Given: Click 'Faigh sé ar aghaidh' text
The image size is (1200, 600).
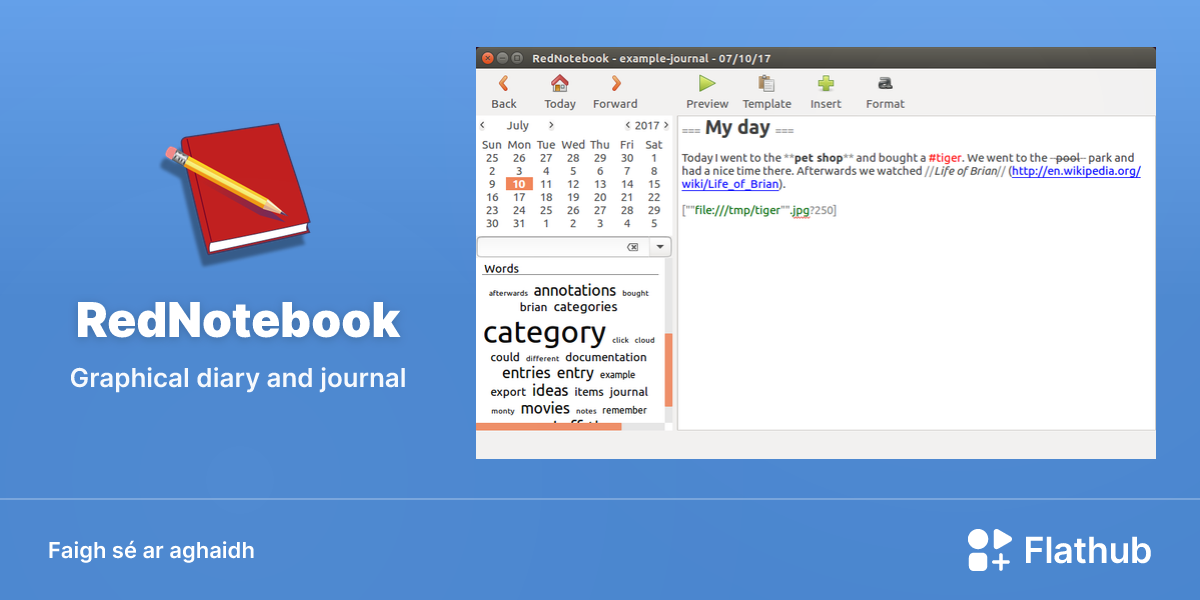Looking at the screenshot, I should (x=151, y=551).
